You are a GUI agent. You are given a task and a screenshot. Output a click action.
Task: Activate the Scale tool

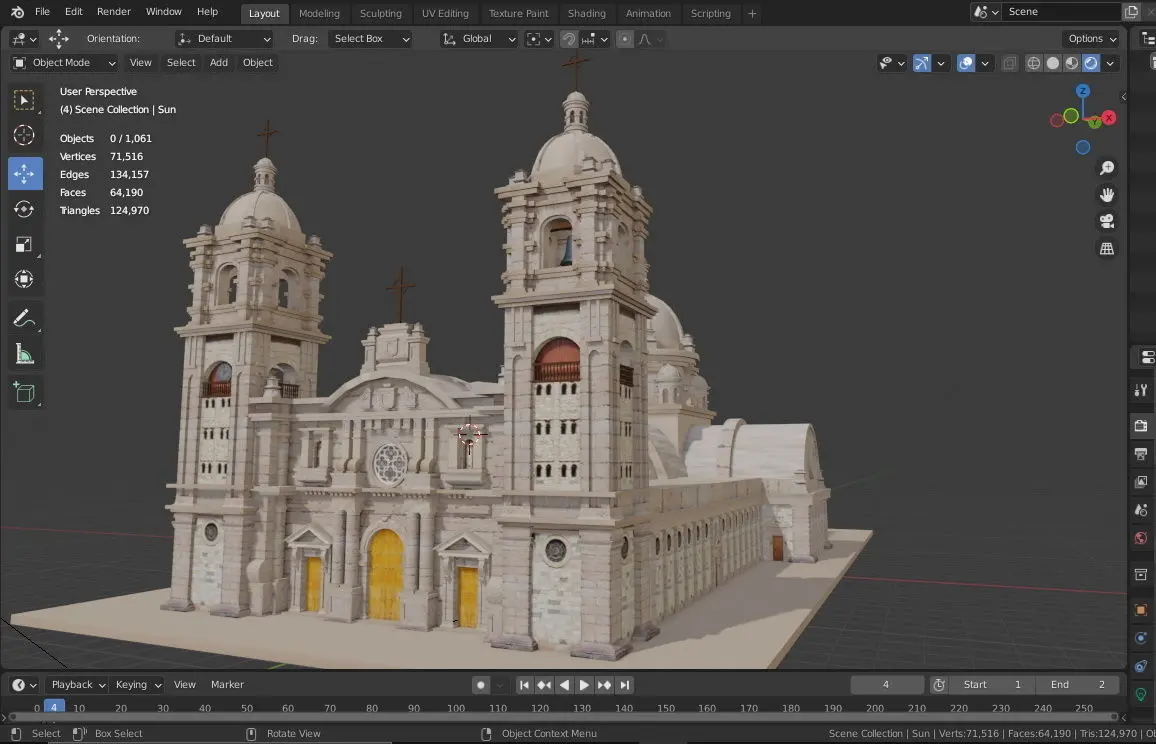tap(24, 245)
